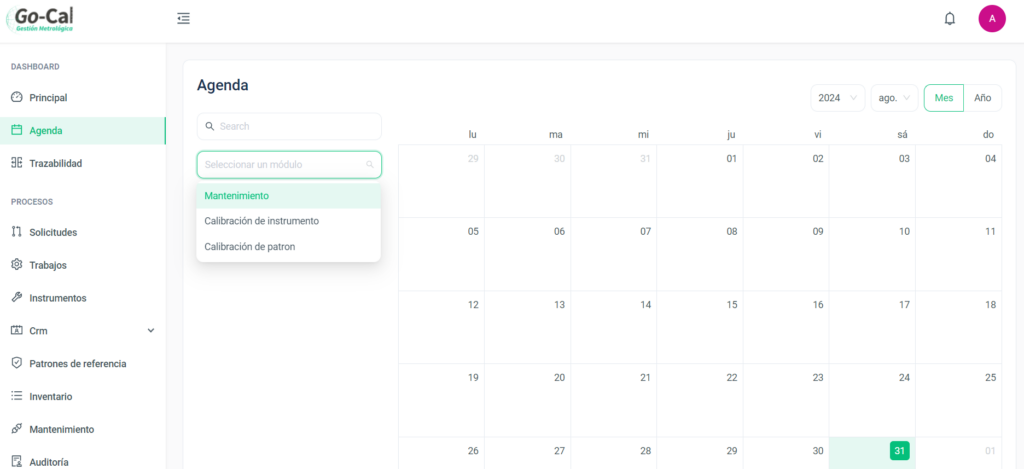Open notifications via the bell icon
1024x469 pixels.
pos(949,18)
